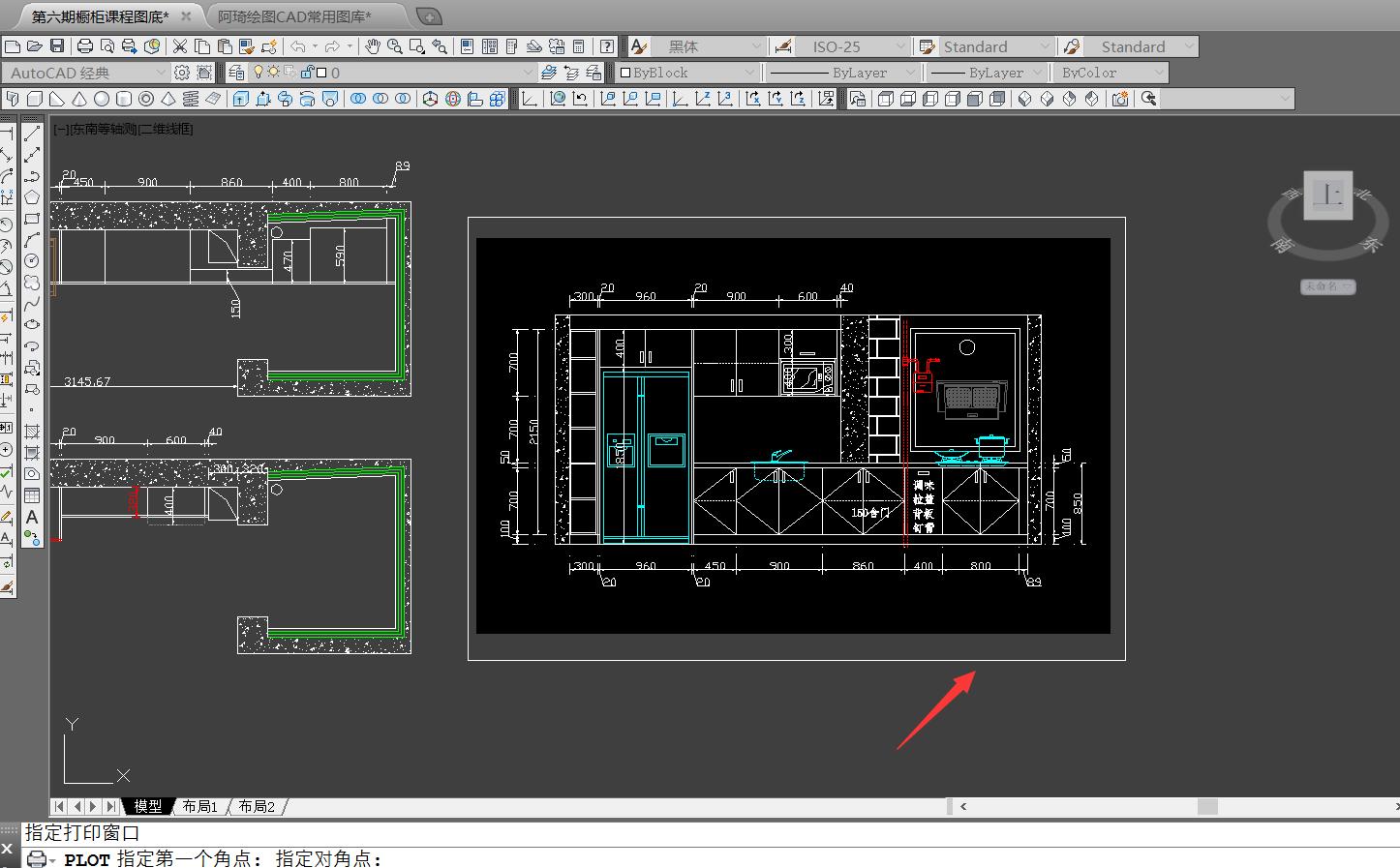Screen dimensions: 1400x868
Task: Open the ByColor plot style dropdown
Action: pyautogui.click(x=1158, y=73)
